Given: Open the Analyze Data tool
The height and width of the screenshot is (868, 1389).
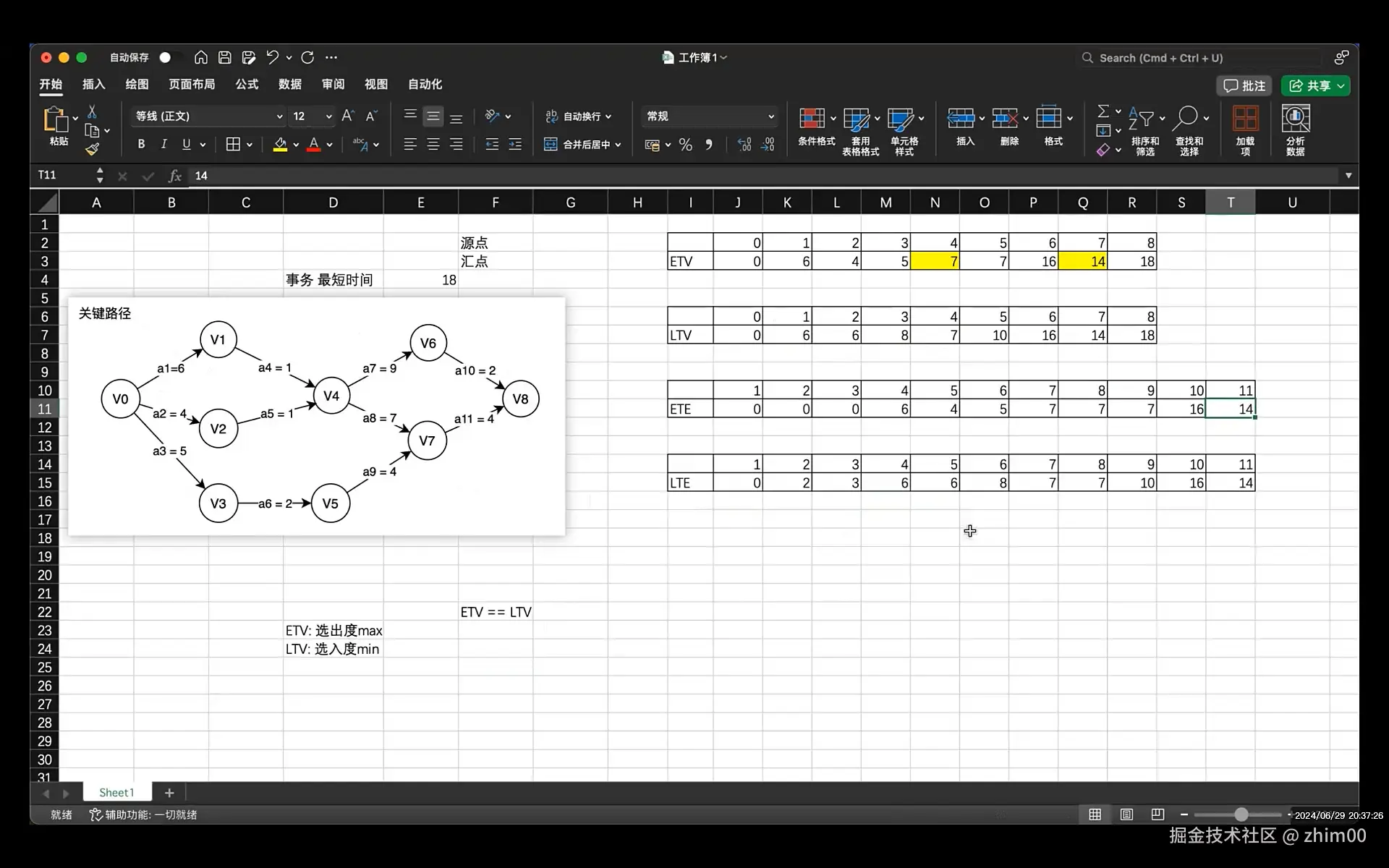Looking at the screenshot, I should coord(1295,119).
